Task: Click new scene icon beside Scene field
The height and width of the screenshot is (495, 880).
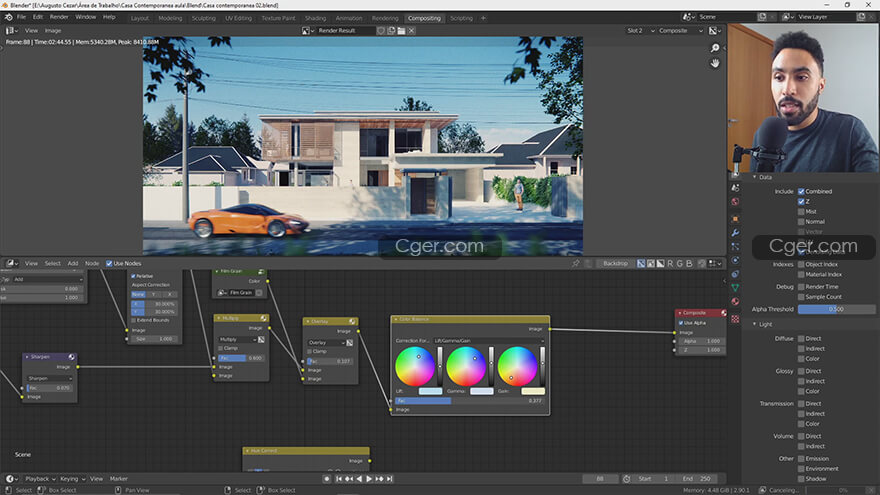Action: tap(762, 17)
